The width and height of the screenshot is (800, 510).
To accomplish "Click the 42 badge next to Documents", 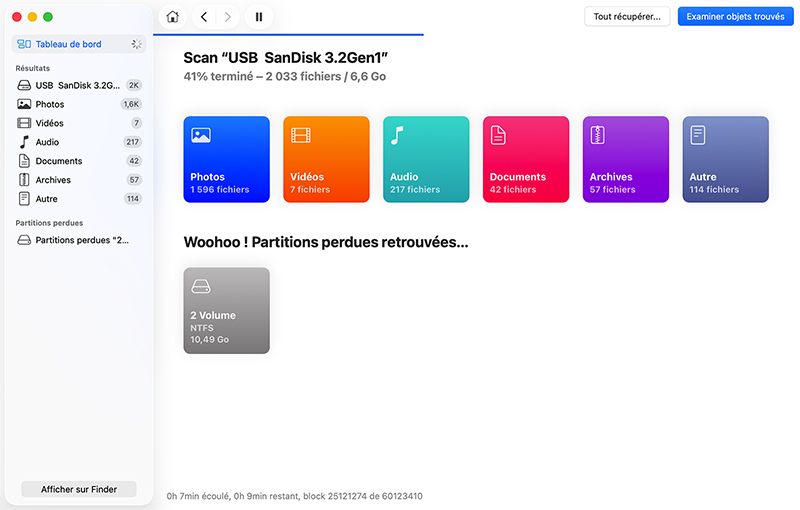I will pyautogui.click(x=134, y=161).
